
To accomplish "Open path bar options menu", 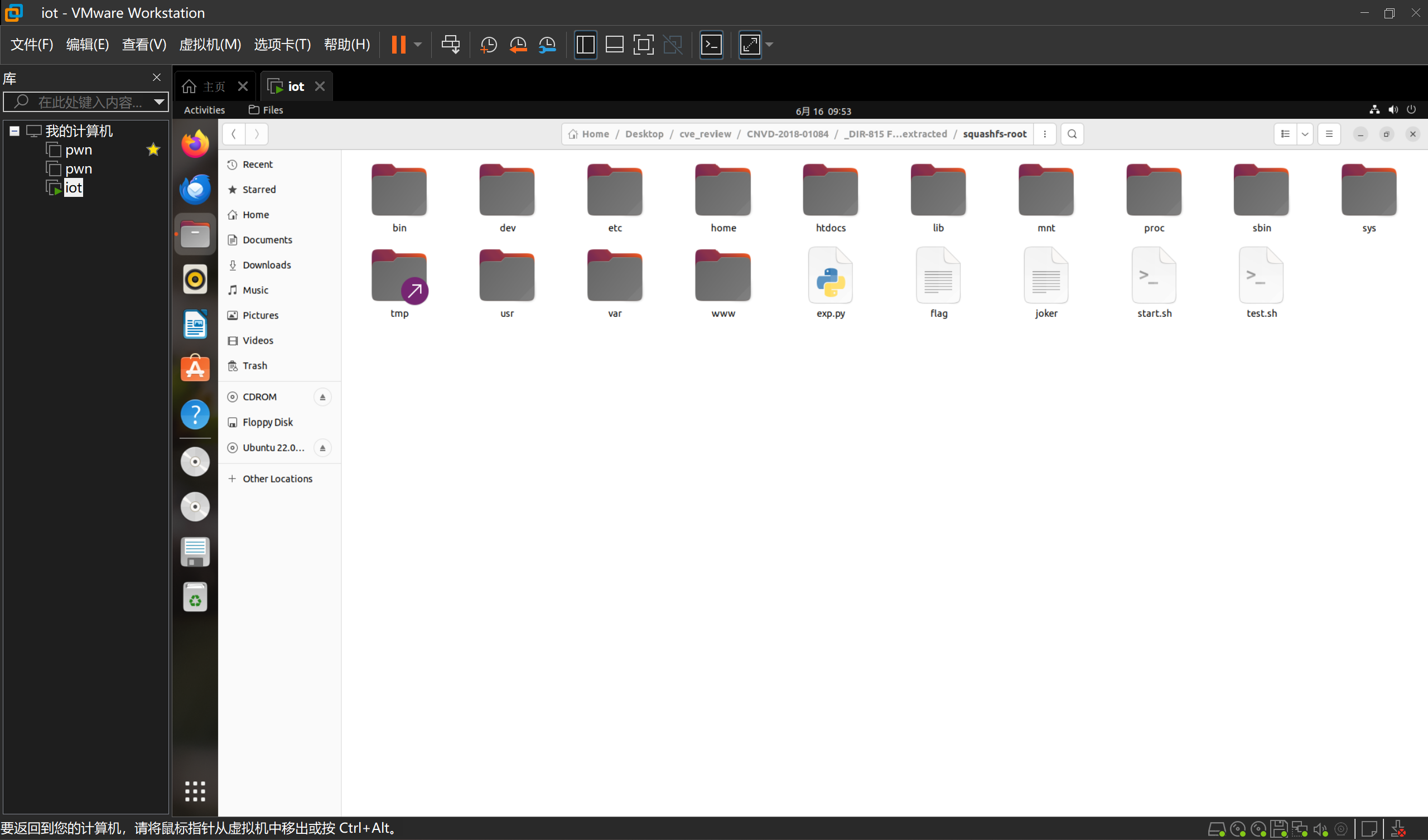I will pos(1045,134).
